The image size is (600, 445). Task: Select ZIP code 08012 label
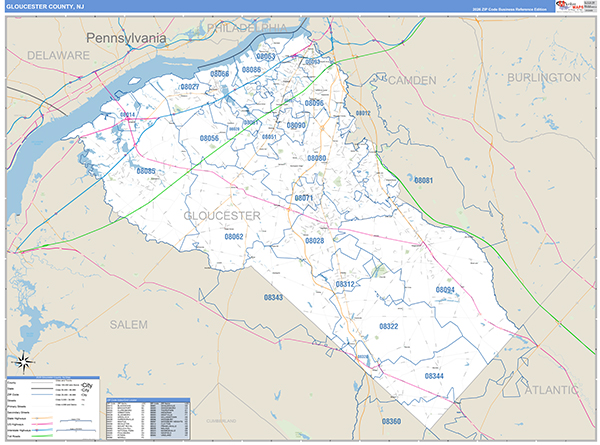pyautogui.click(x=363, y=113)
